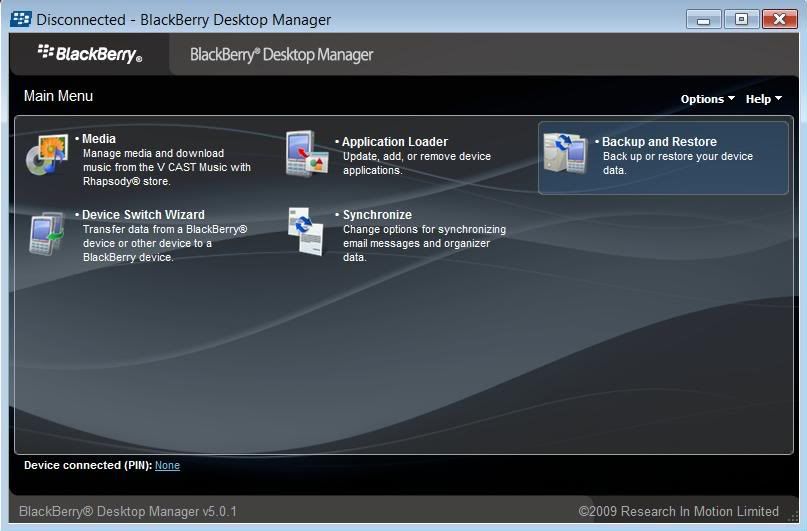Open the Help dropdown menu
807x531 pixels.
coord(764,99)
